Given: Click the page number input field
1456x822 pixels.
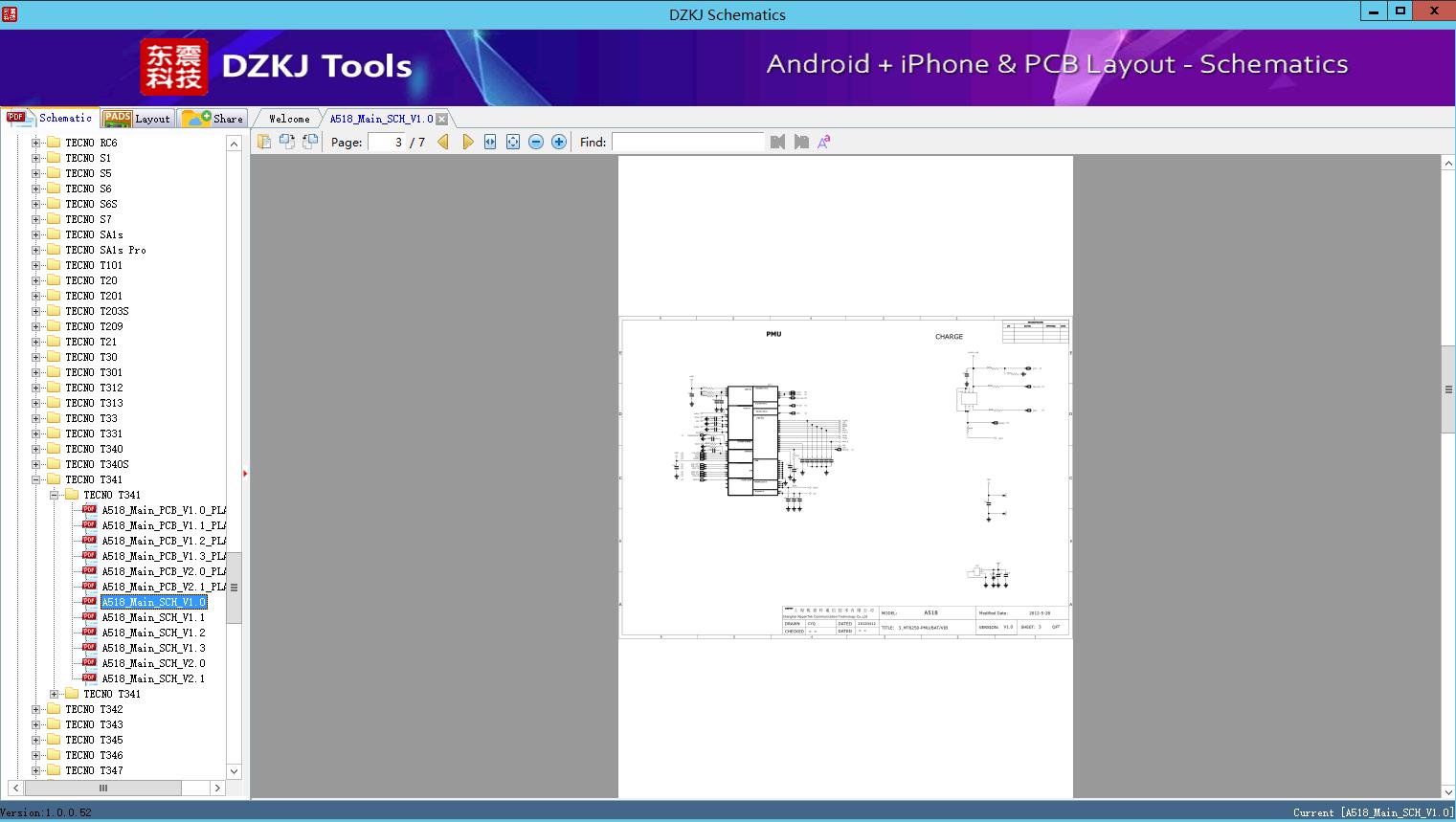Looking at the screenshot, I should (x=386, y=142).
